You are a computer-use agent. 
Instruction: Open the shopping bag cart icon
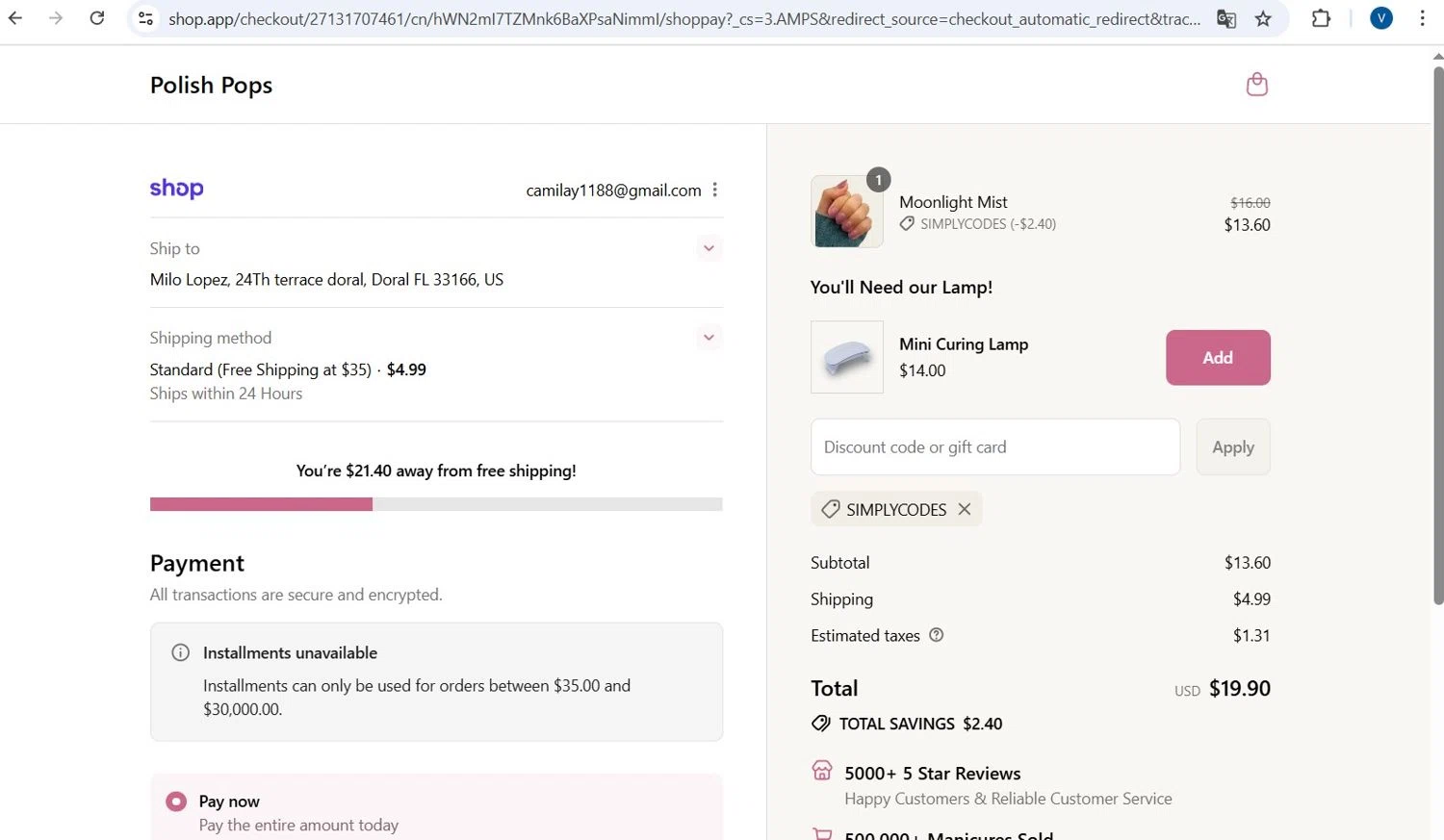tap(1256, 85)
